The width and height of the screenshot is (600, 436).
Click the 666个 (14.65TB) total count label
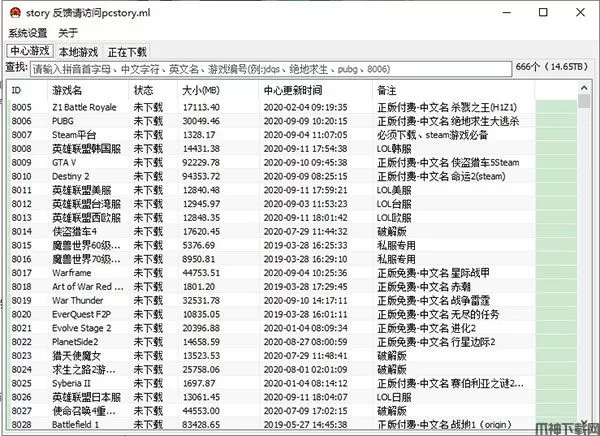pos(552,67)
